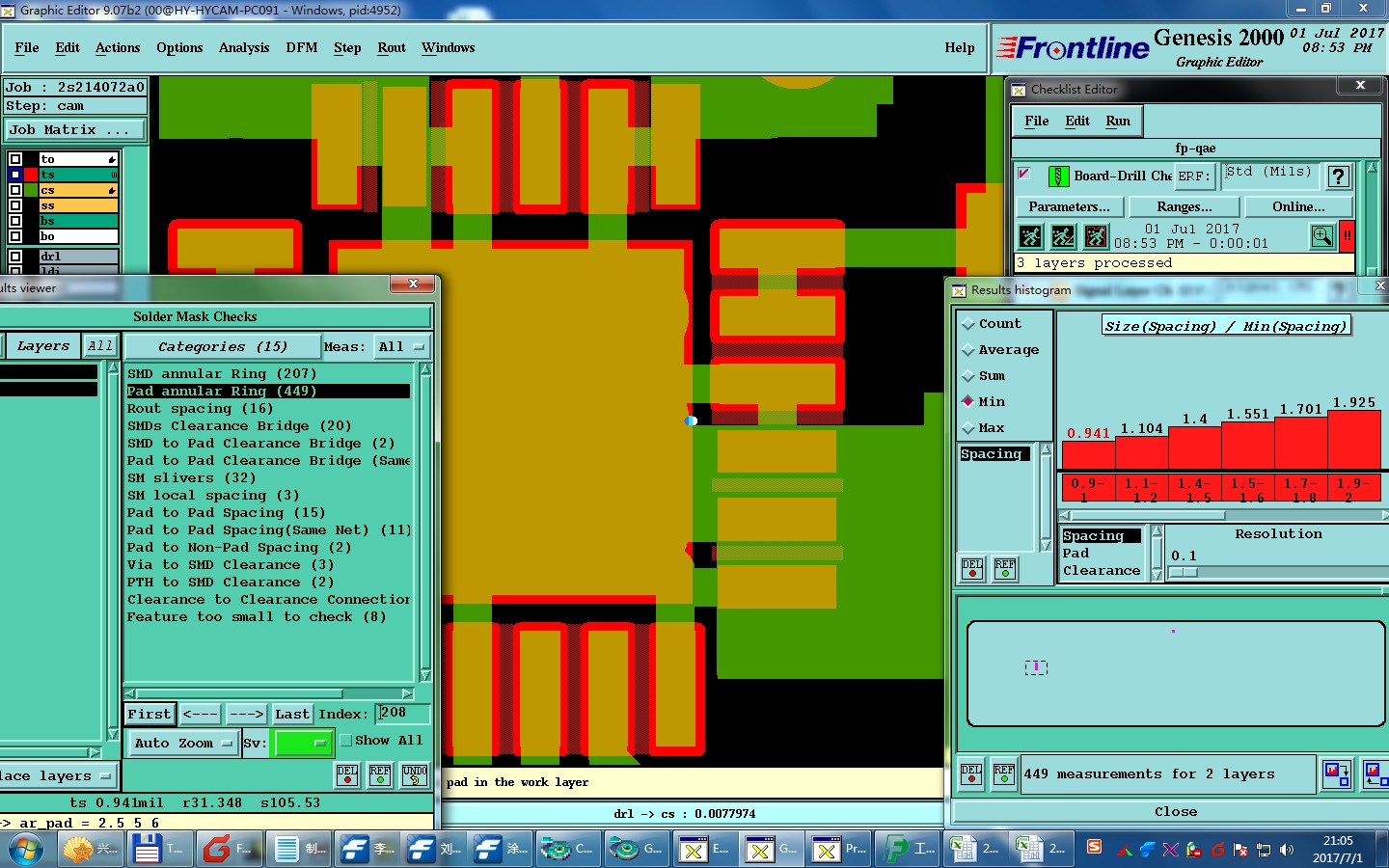Click REF icon beside 449 measurements text

(1004, 774)
